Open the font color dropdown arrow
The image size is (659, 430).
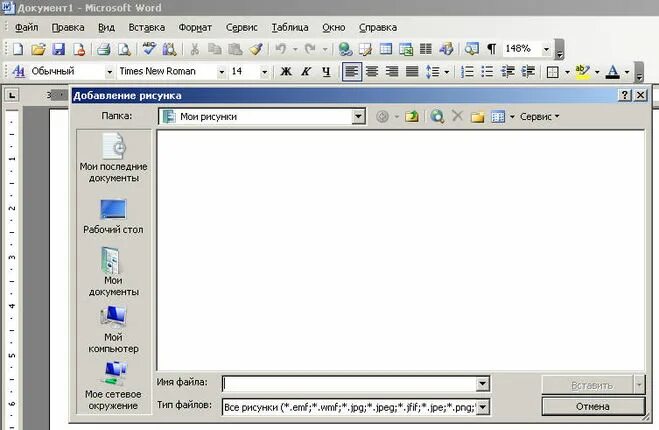[627, 72]
